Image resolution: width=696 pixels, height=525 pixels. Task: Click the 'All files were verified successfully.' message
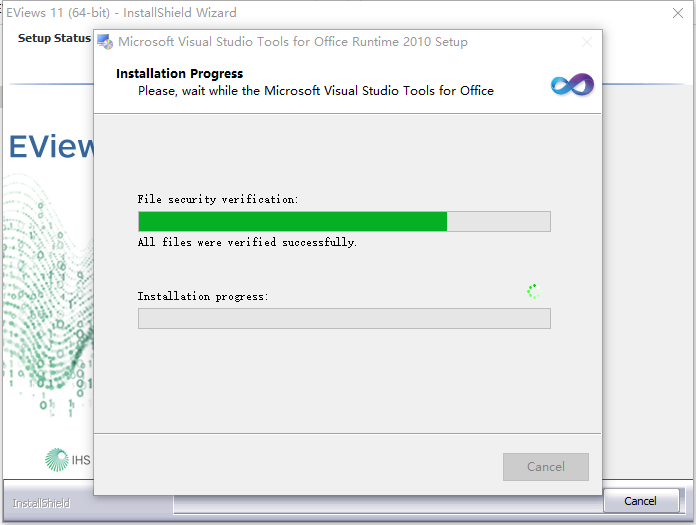tap(247, 242)
